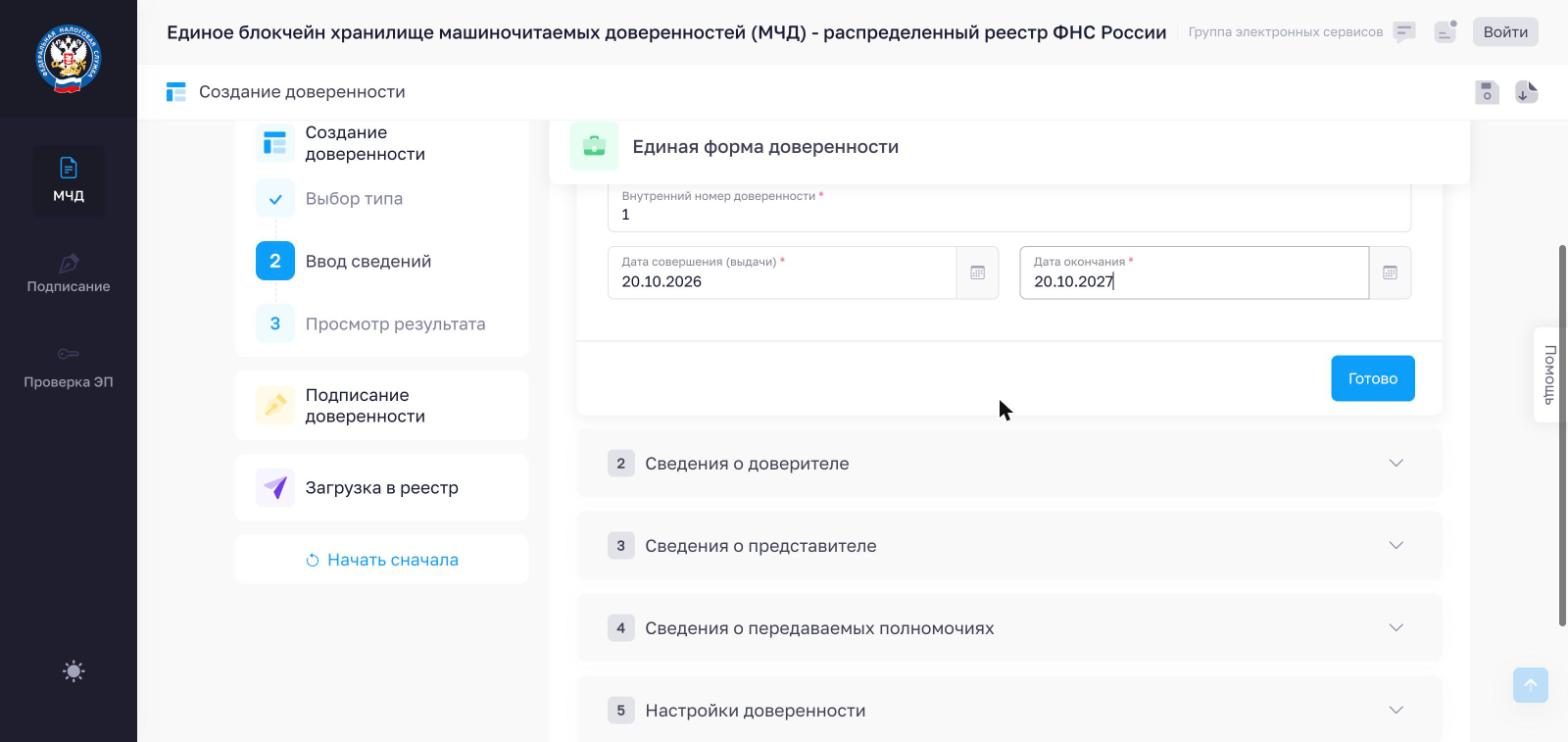Open calendar for Дата совершения (выдачи)
The image size is (1568, 742).
[x=978, y=272]
